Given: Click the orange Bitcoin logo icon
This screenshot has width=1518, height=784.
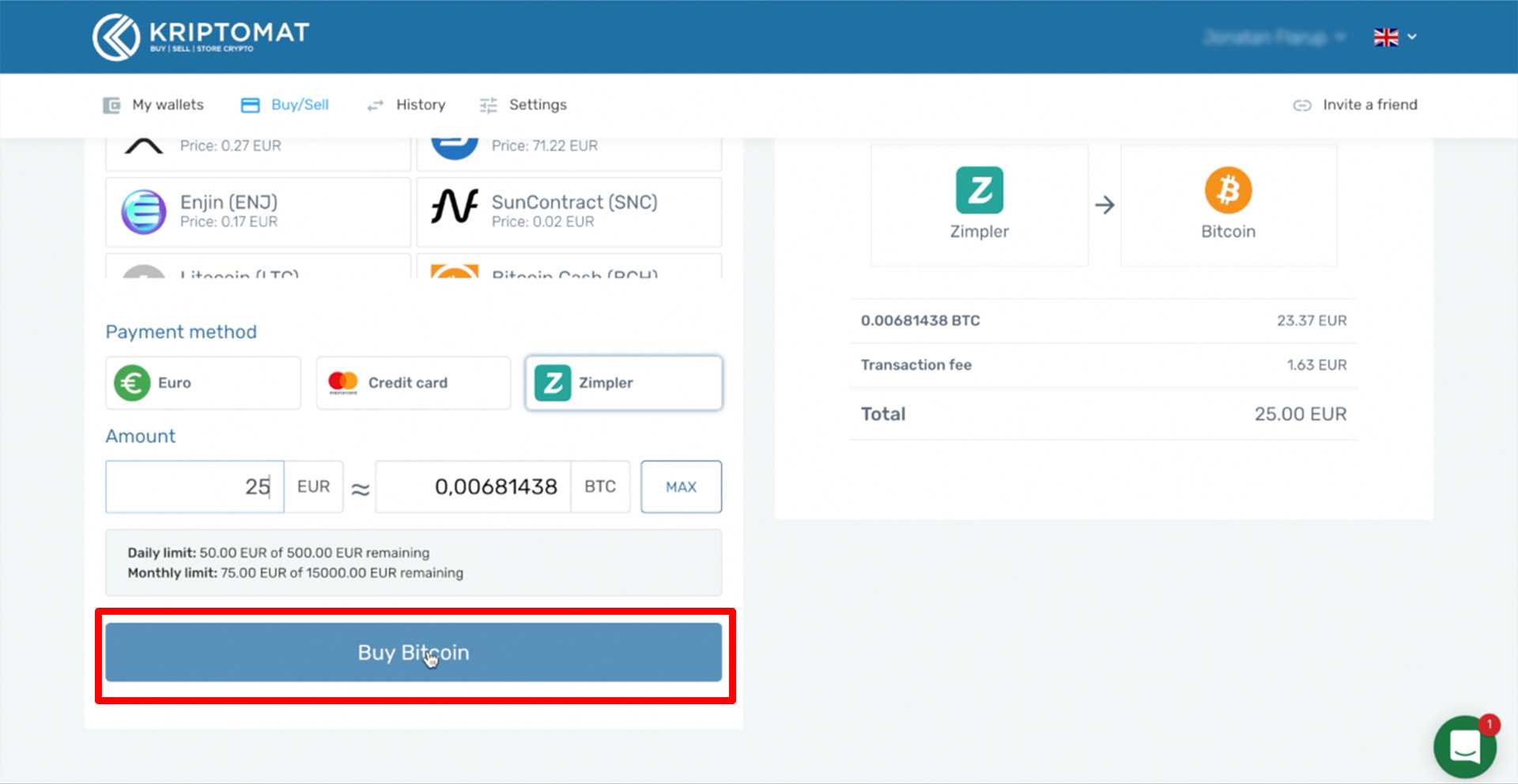Looking at the screenshot, I should click(x=1229, y=190).
